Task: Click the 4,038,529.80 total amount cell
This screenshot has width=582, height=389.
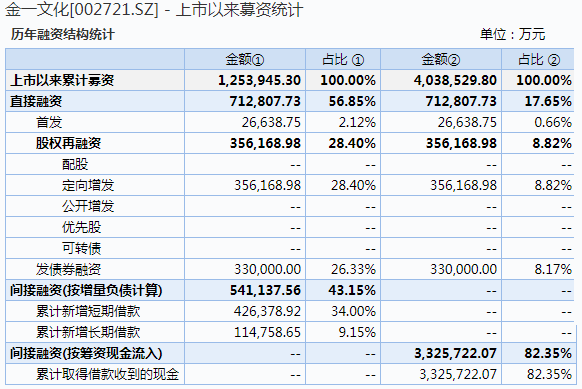Action: point(455,80)
